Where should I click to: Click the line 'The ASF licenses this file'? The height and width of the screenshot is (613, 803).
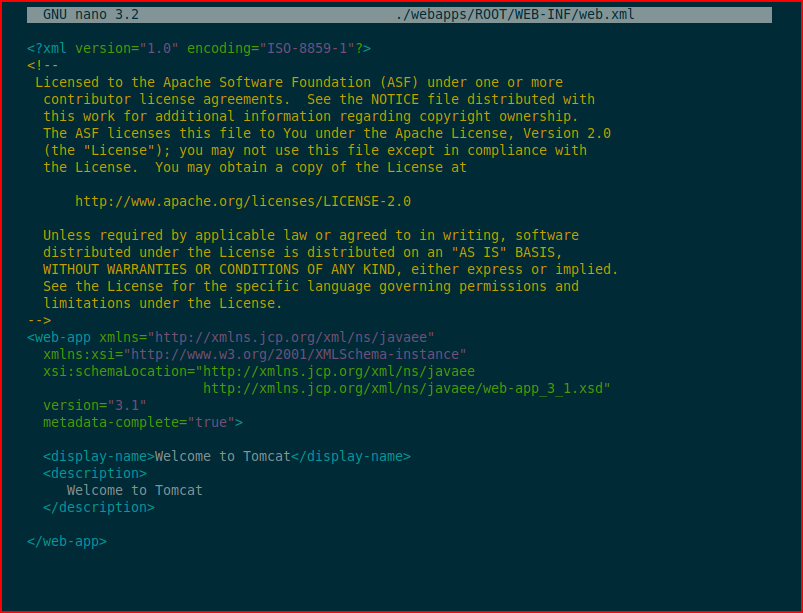pyautogui.click(x=327, y=133)
